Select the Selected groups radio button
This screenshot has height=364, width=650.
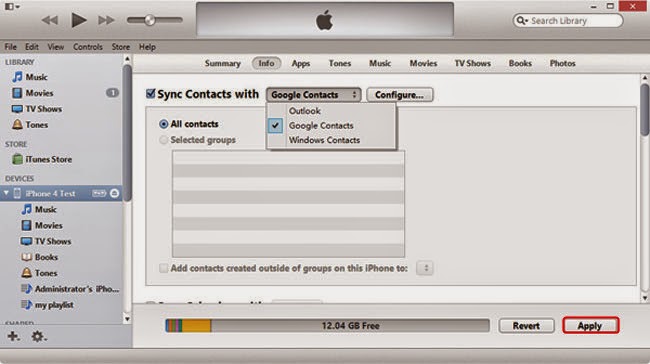coord(164,140)
